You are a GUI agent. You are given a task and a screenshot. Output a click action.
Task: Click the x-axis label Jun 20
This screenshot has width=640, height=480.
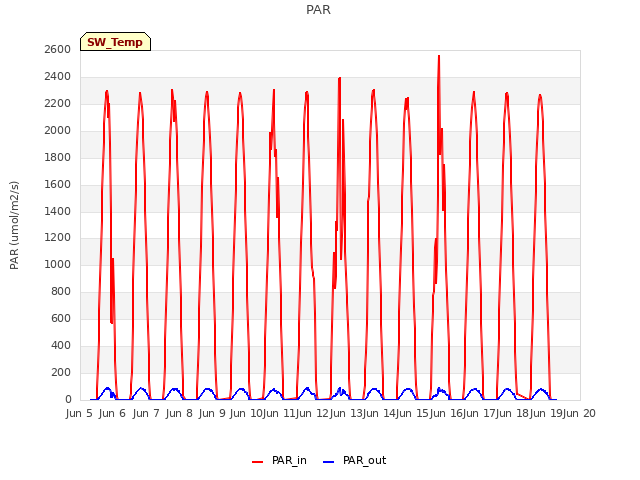pos(579,413)
